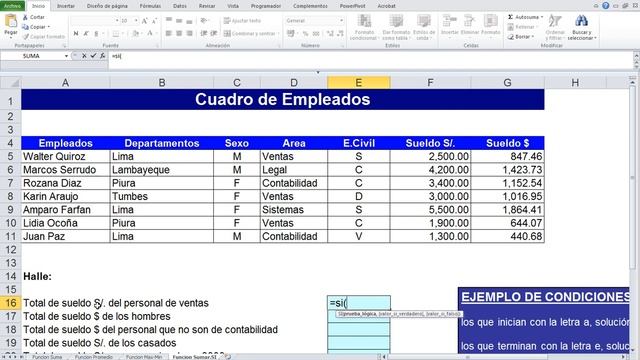The image size is (640, 360).
Task: Select column header F
Action: [430, 83]
